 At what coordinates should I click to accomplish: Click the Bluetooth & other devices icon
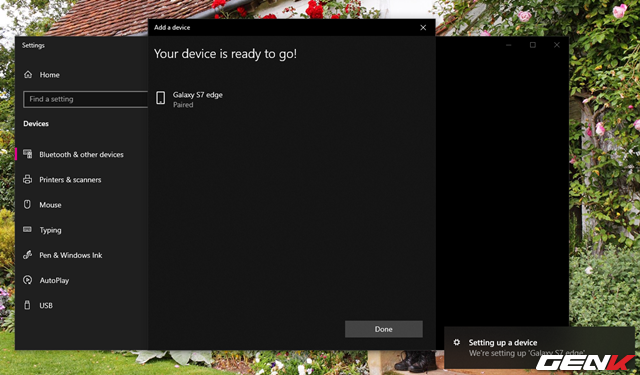pyautogui.click(x=27, y=154)
